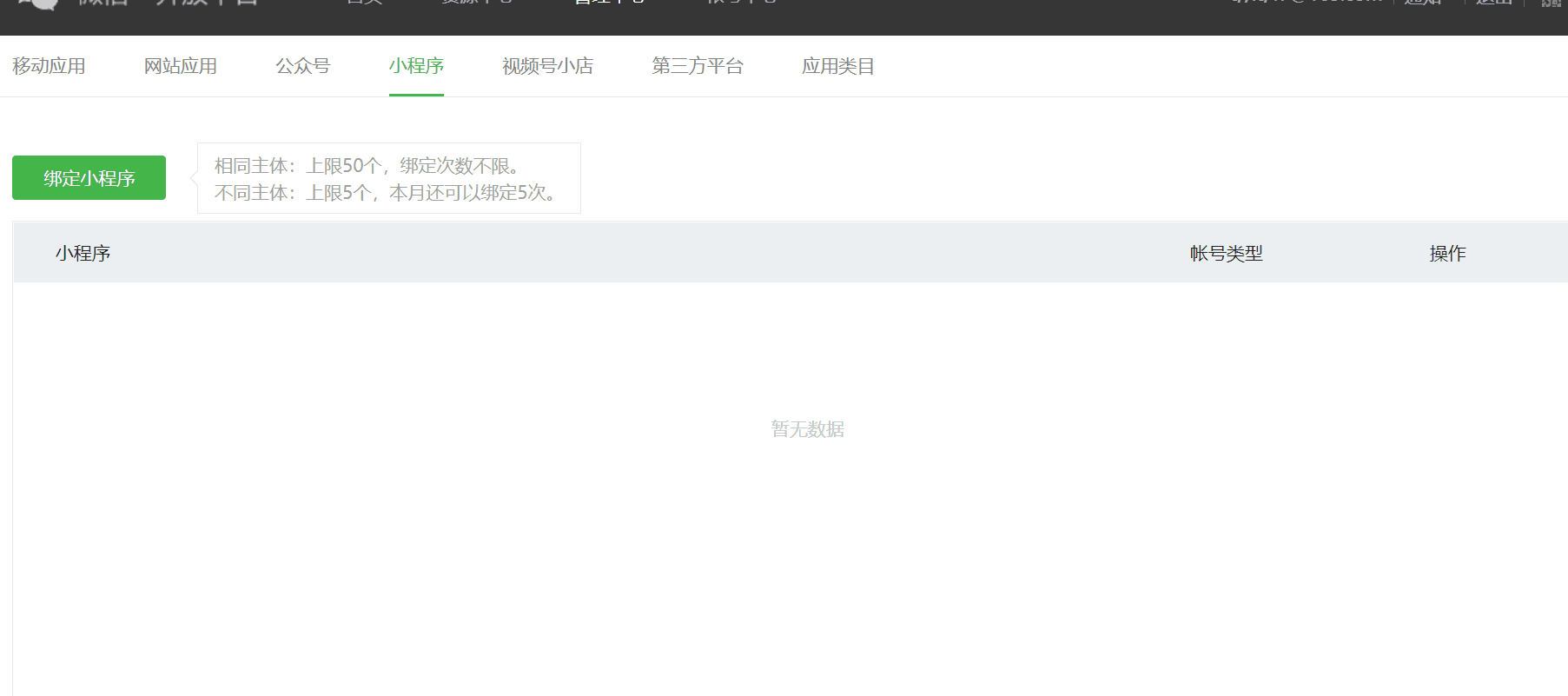Go to 帐号中心 in the top navigation
The image size is (1568, 696).
[x=741, y=3]
